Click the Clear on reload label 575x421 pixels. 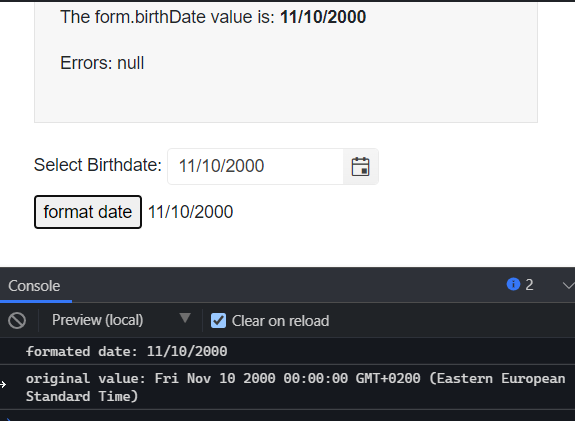[281, 321]
